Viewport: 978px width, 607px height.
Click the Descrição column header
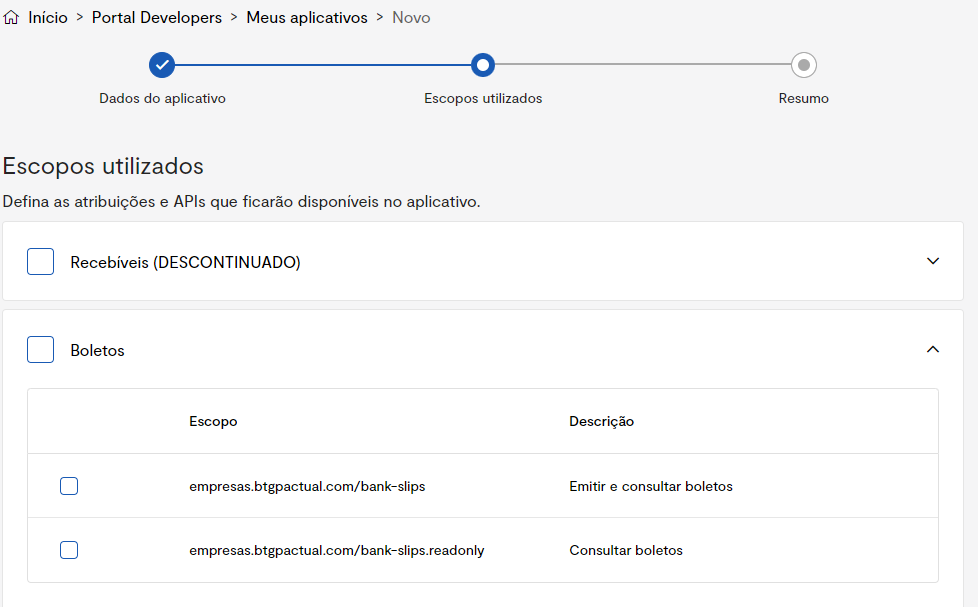601,421
